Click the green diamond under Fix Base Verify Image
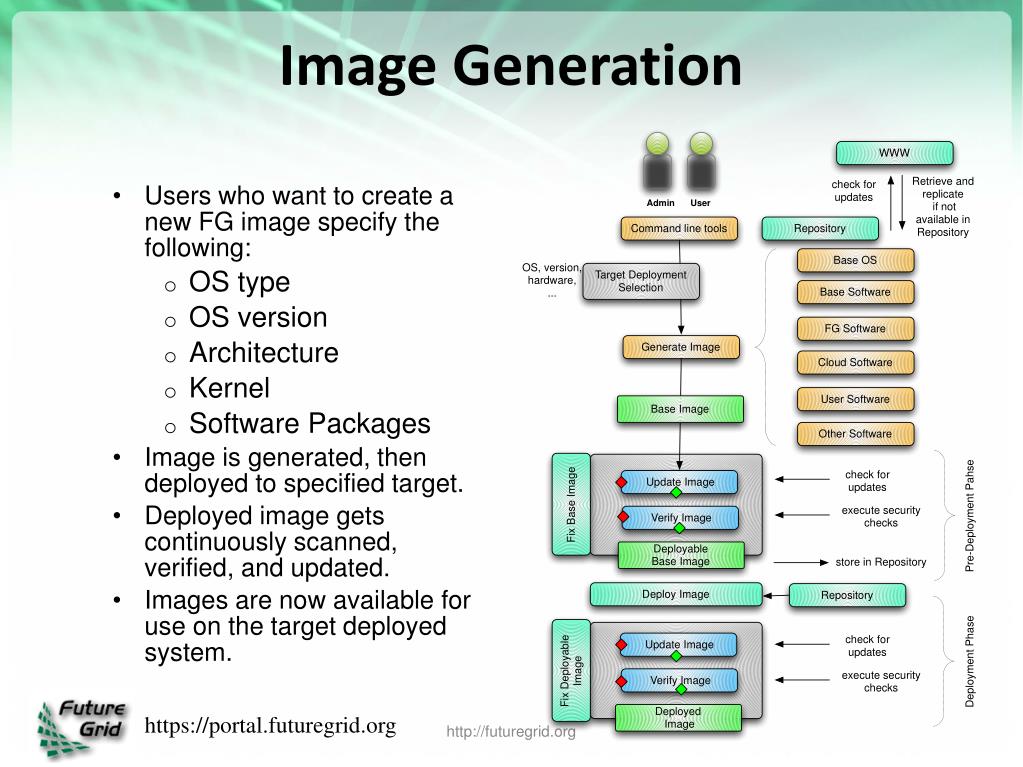 click(679, 530)
